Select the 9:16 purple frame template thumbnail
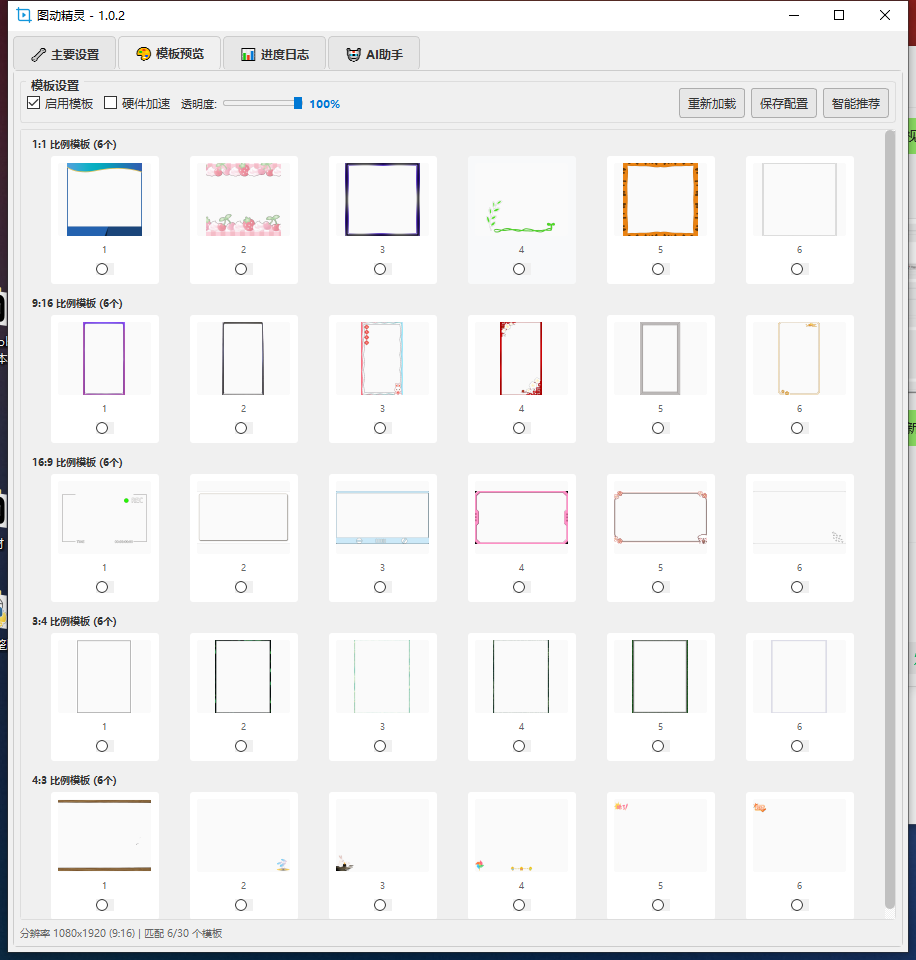Screen dimensions: 916x960 (x=104, y=358)
